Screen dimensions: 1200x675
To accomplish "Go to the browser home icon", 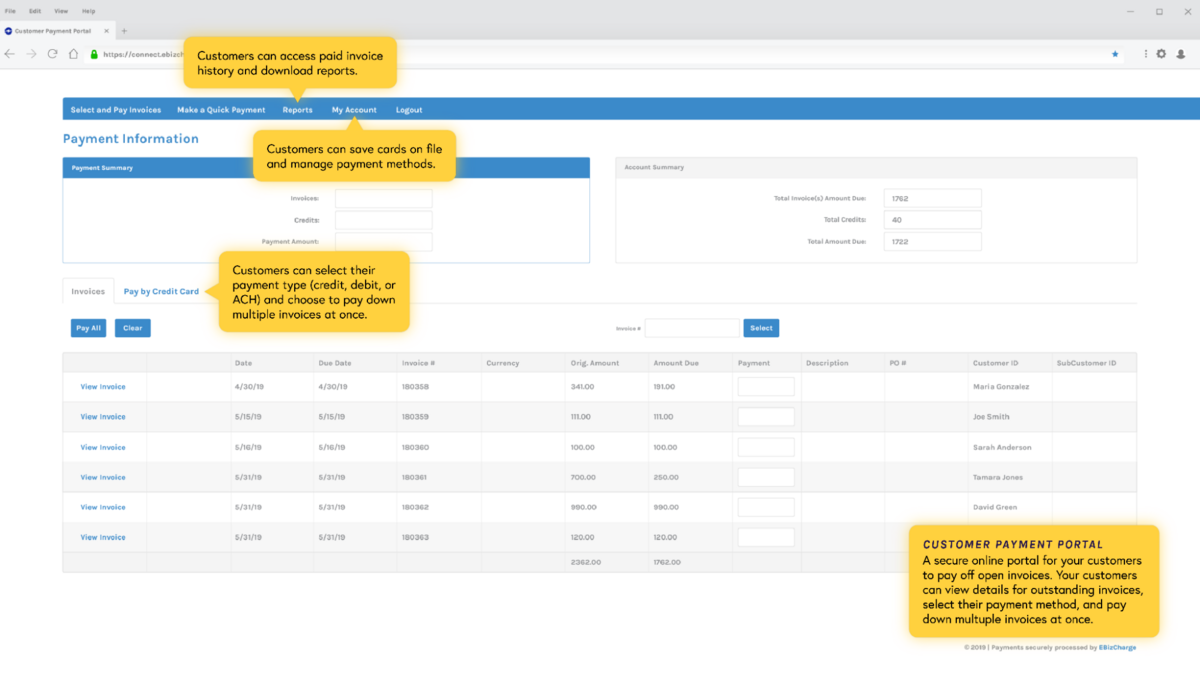I will (x=73, y=54).
